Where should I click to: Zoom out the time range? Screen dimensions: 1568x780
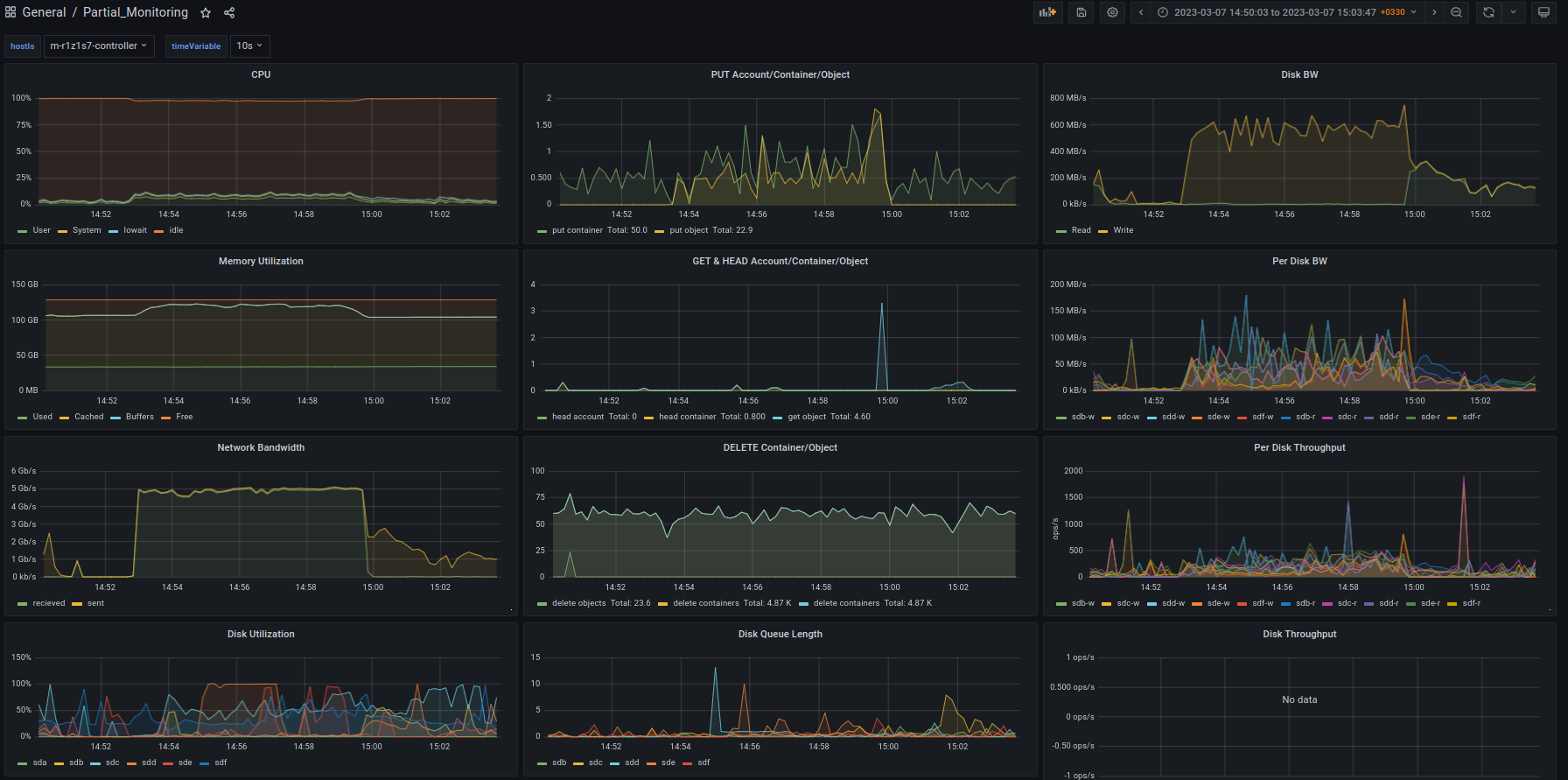click(x=1456, y=12)
